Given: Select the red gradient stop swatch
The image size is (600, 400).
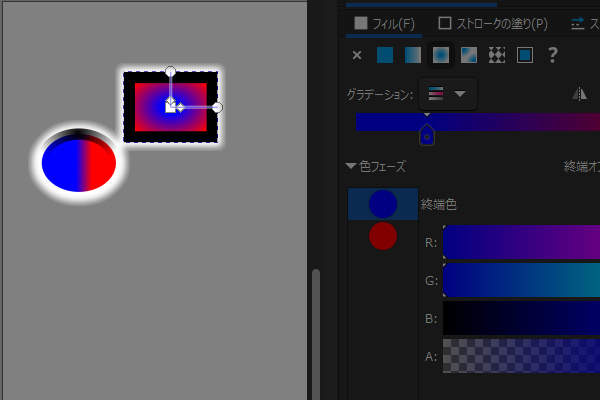Looking at the screenshot, I should click(x=383, y=236).
